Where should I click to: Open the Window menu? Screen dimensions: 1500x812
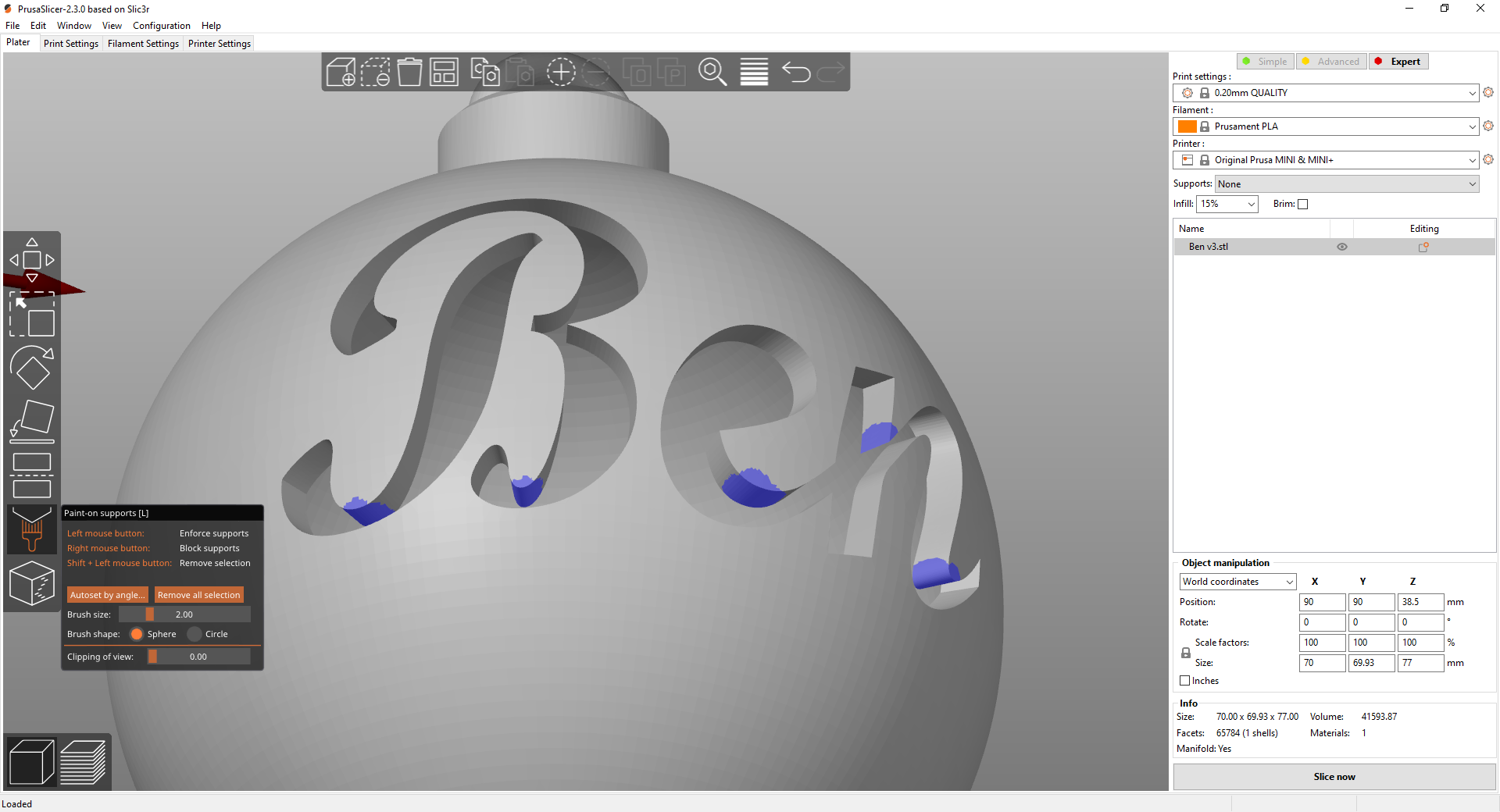74,26
